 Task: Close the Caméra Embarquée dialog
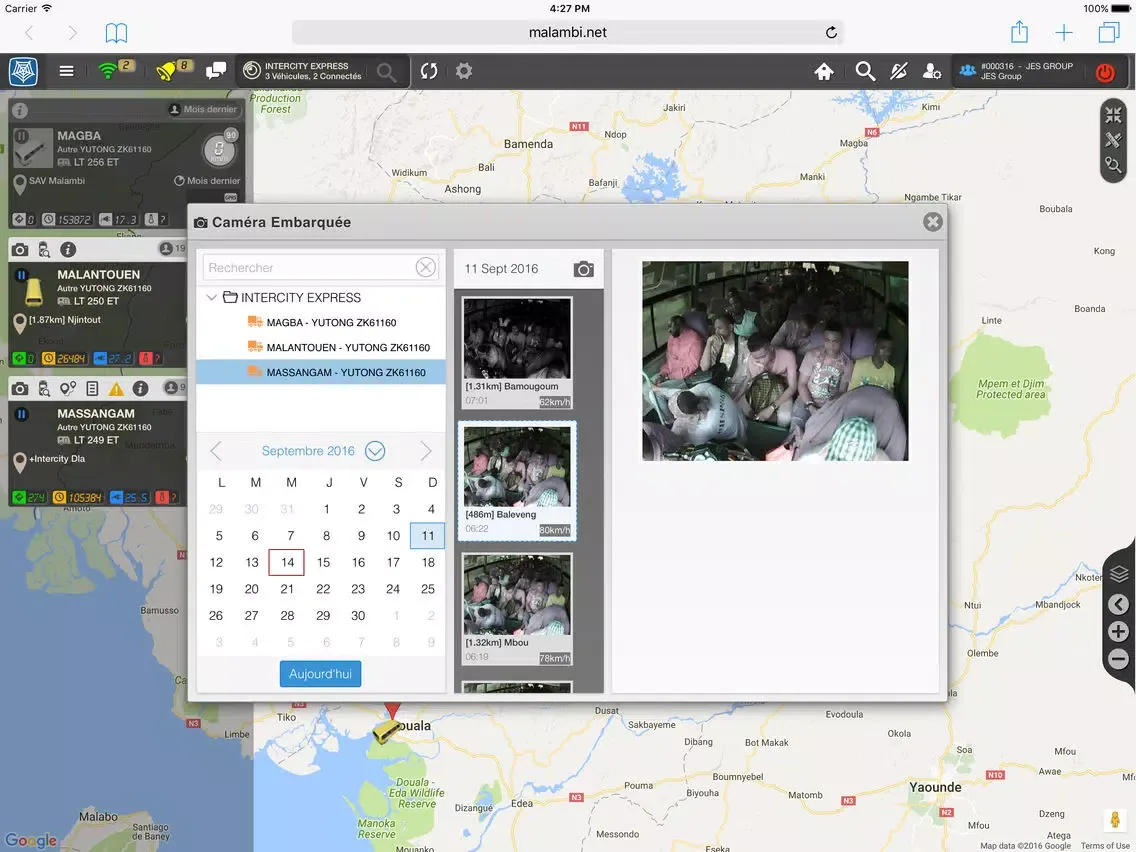(932, 222)
